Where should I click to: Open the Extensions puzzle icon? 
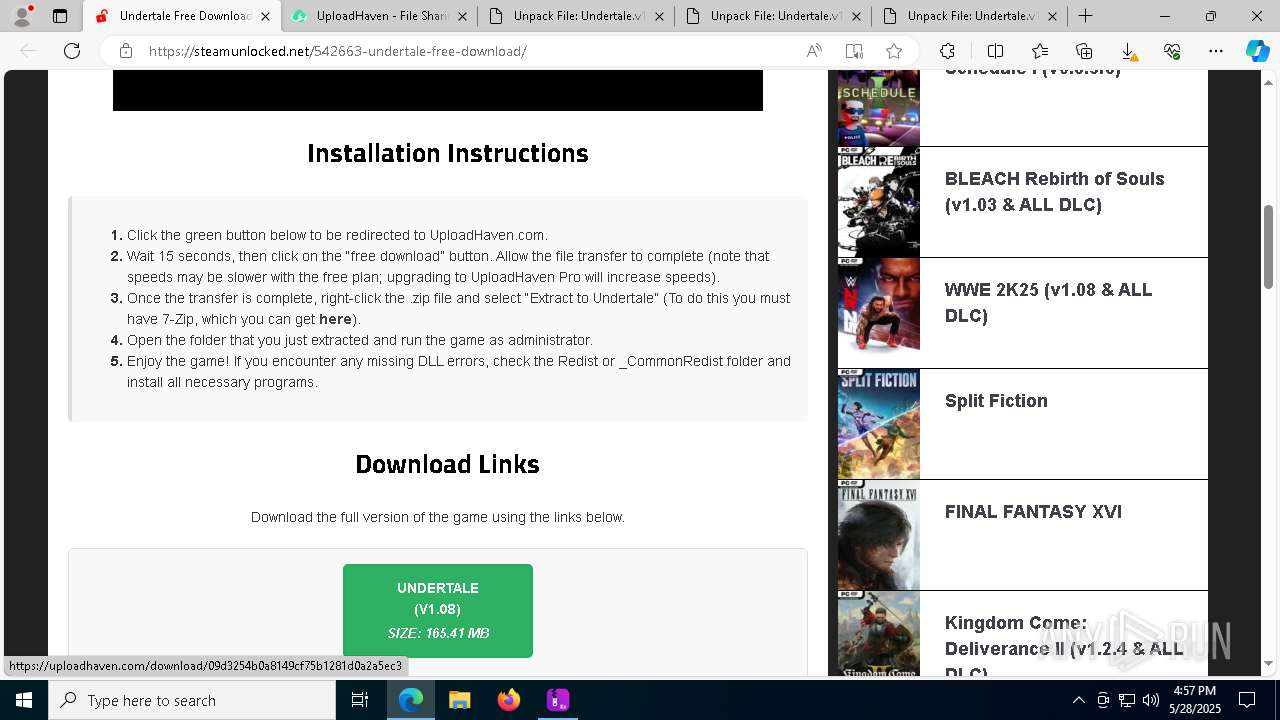(x=947, y=51)
